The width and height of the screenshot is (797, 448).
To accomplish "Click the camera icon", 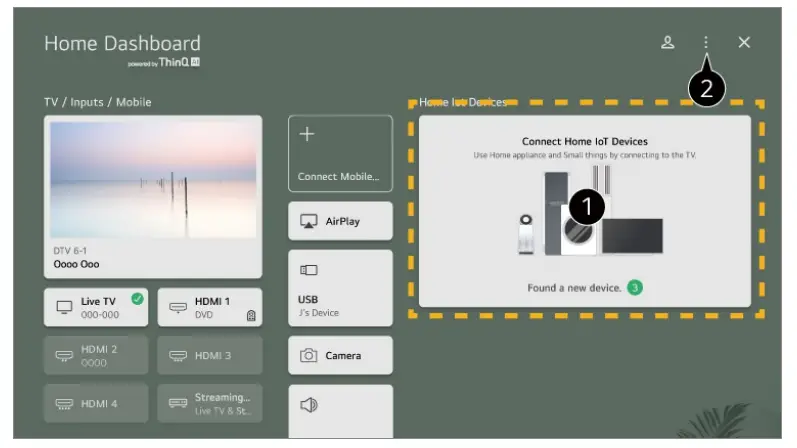I will click(x=309, y=355).
